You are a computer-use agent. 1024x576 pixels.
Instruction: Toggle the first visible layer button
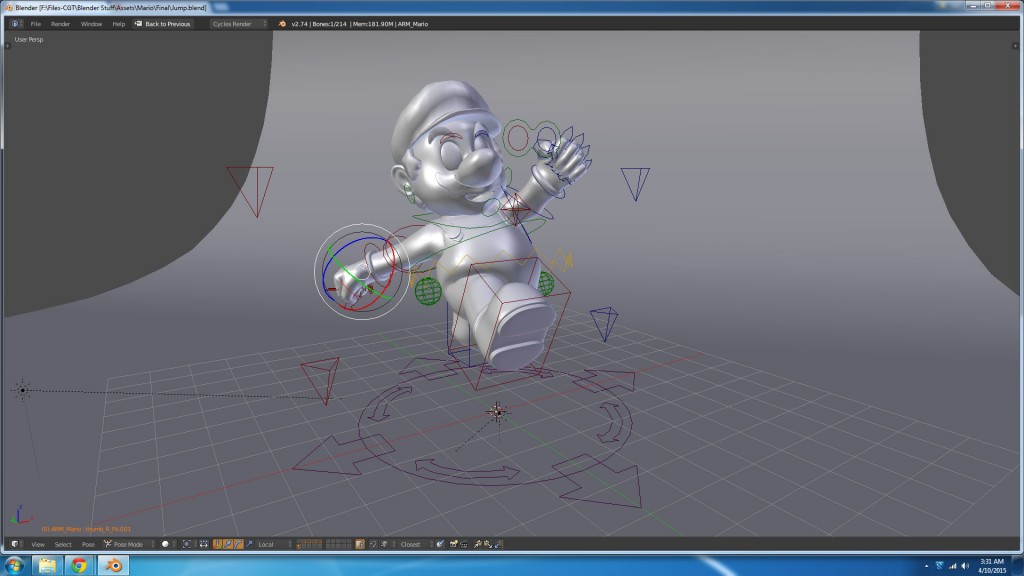[299, 543]
